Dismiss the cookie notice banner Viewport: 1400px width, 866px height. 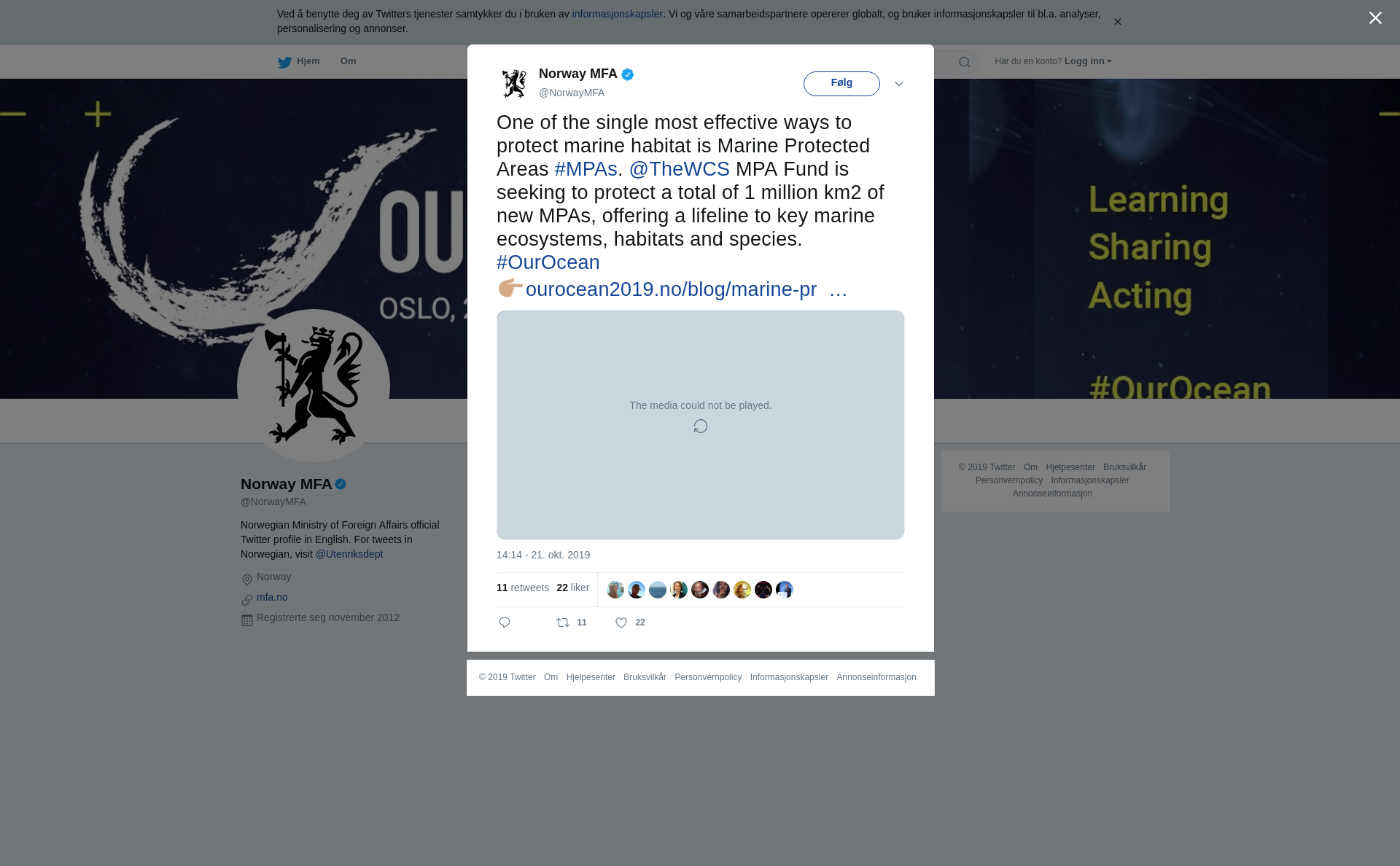pos(1117,22)
